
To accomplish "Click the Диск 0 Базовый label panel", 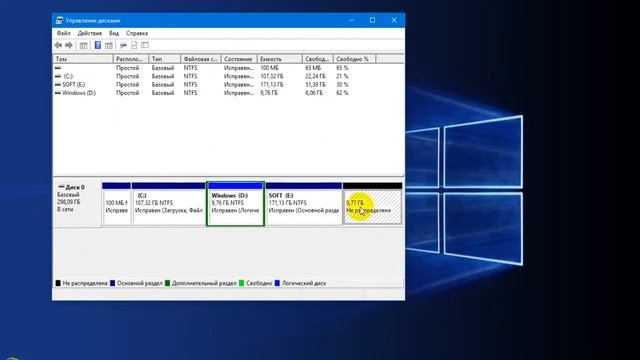I will pyautogui.click(x=77, y=202).
